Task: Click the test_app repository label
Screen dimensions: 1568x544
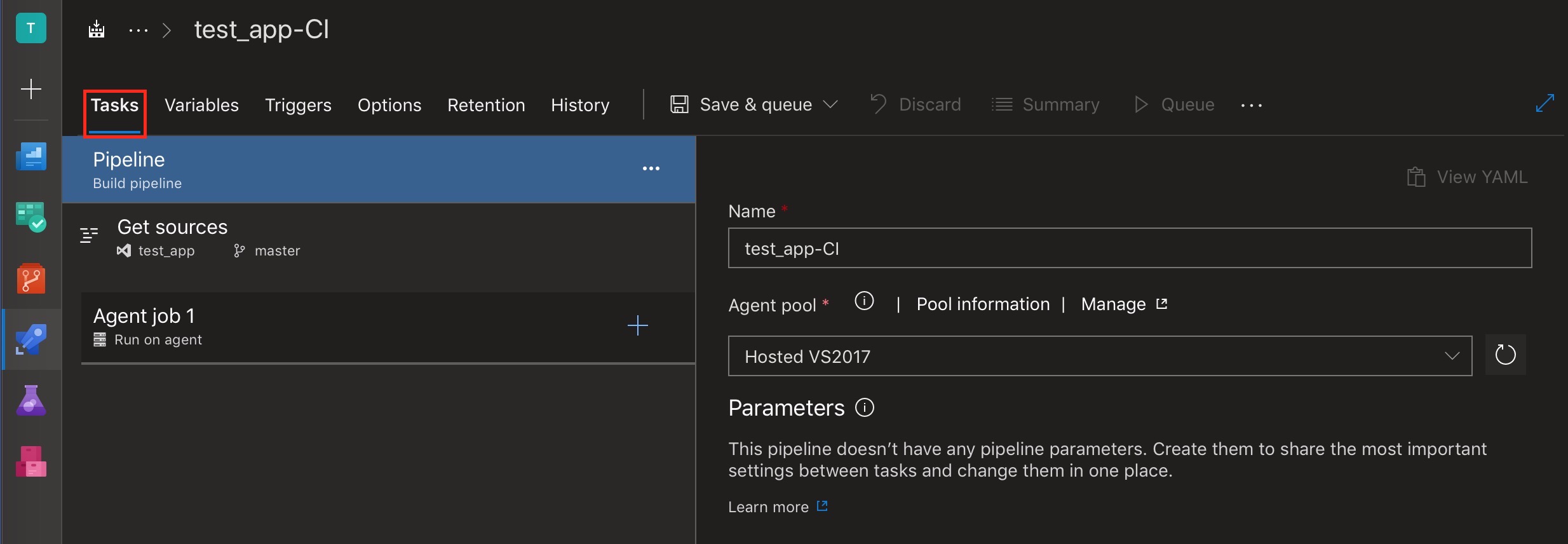Action: (166, 251)
